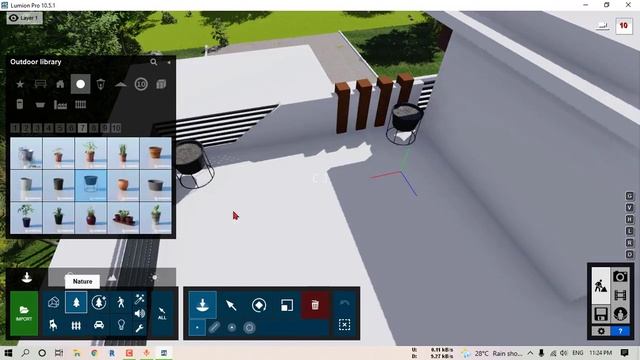Go to library page 3

pos(37,128)
